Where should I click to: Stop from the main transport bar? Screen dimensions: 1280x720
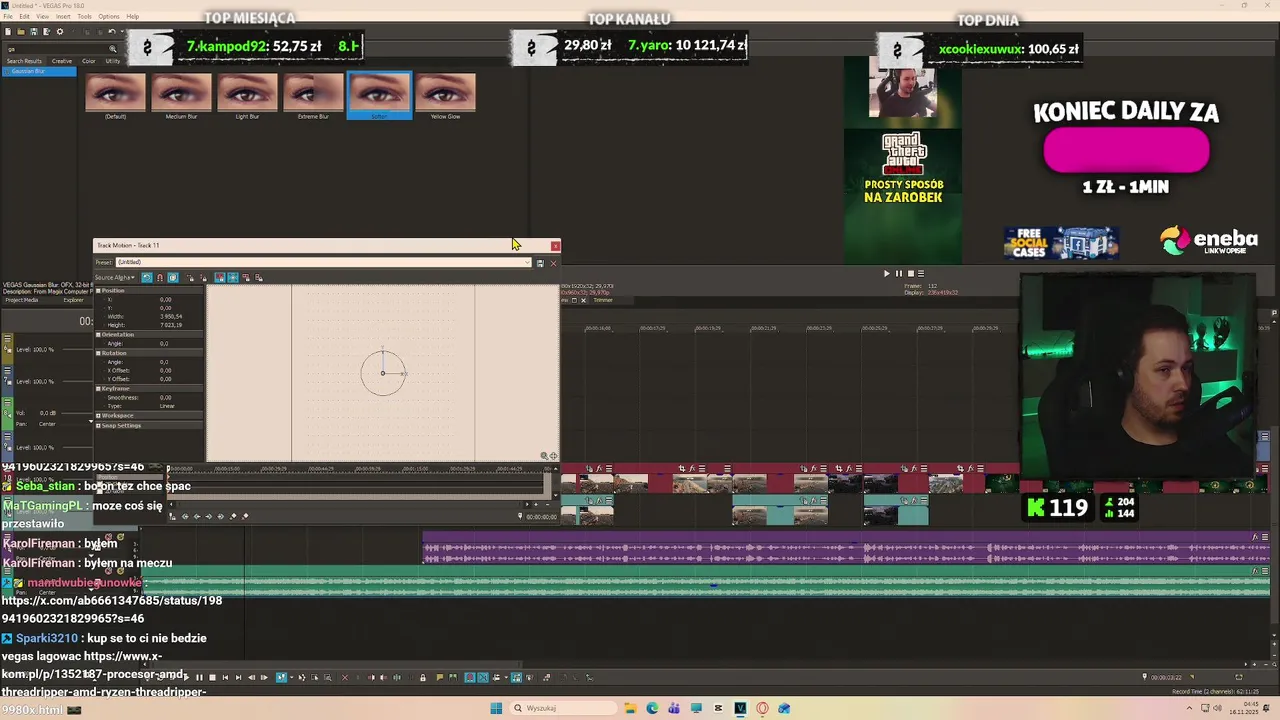tap(212, 677)
